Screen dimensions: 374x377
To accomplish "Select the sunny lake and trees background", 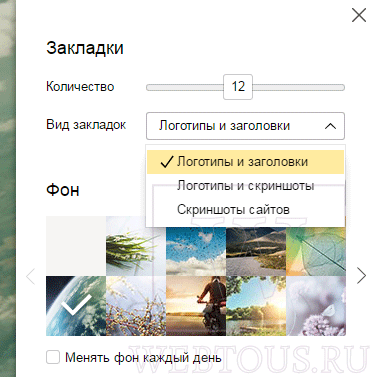I will 256,306.
